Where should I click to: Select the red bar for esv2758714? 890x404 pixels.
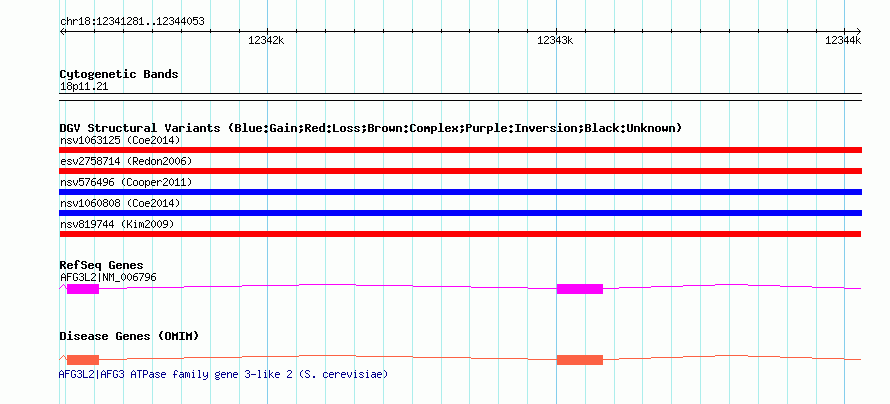click(x=460, y=171)
